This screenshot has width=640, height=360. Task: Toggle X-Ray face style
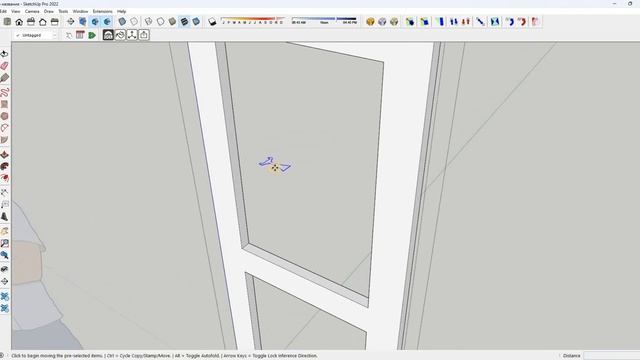[122, 22]
